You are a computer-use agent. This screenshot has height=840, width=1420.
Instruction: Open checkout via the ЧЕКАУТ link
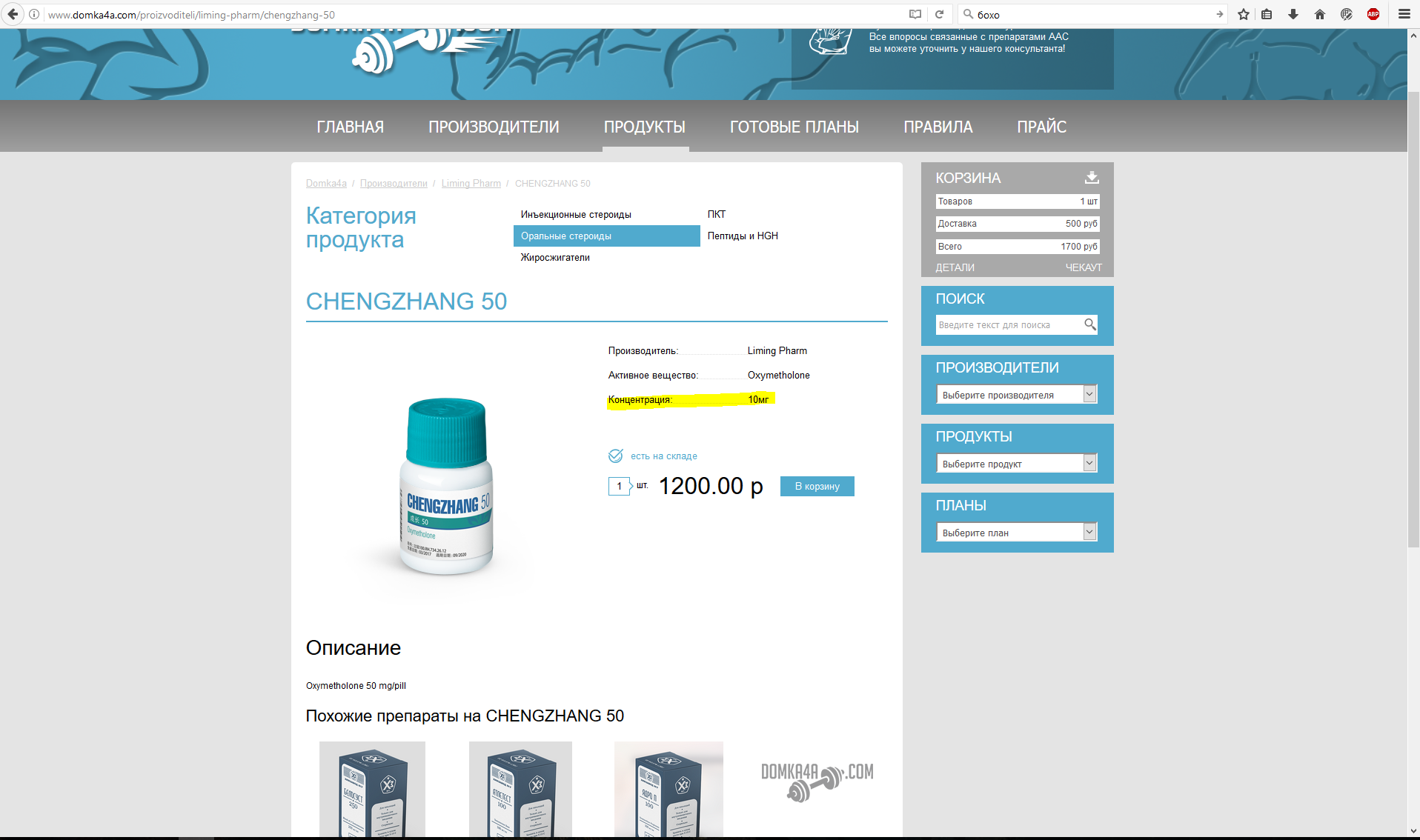click(1084, 267)
